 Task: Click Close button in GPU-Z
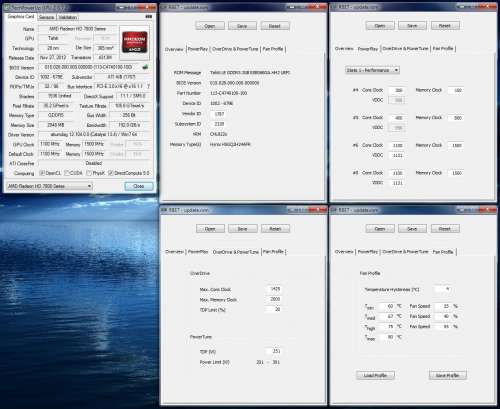tap(139, 186)
